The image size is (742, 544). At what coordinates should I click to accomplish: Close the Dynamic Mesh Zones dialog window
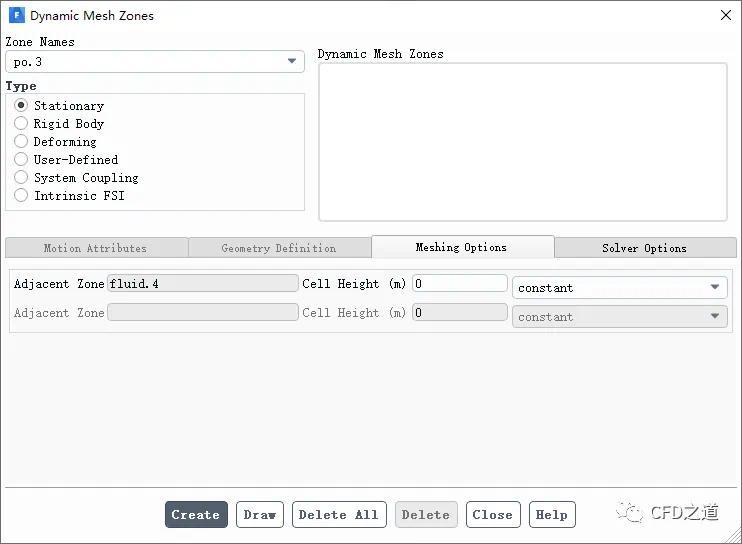725,15
